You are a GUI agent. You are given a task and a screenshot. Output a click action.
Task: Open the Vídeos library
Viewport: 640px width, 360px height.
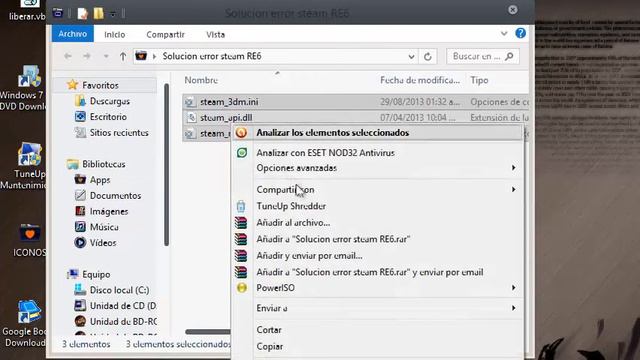point(103,243)
